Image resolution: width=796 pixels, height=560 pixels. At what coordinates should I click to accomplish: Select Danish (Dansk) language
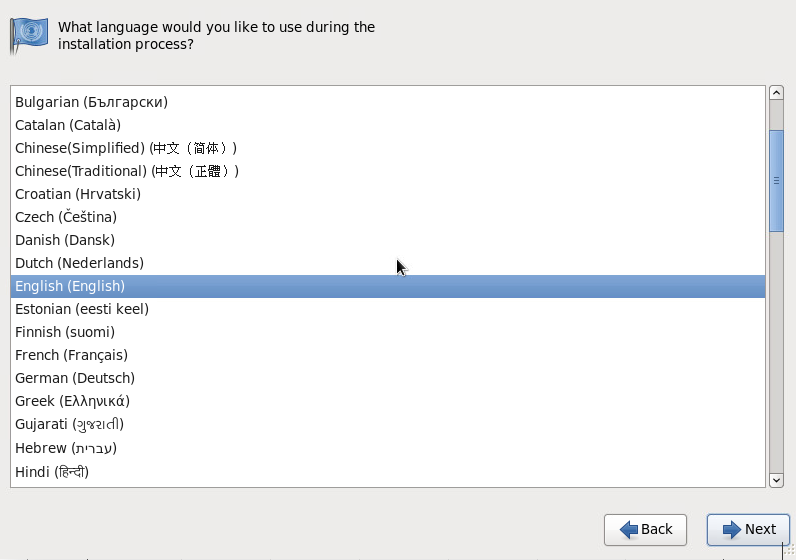click(x=388, y=240)
